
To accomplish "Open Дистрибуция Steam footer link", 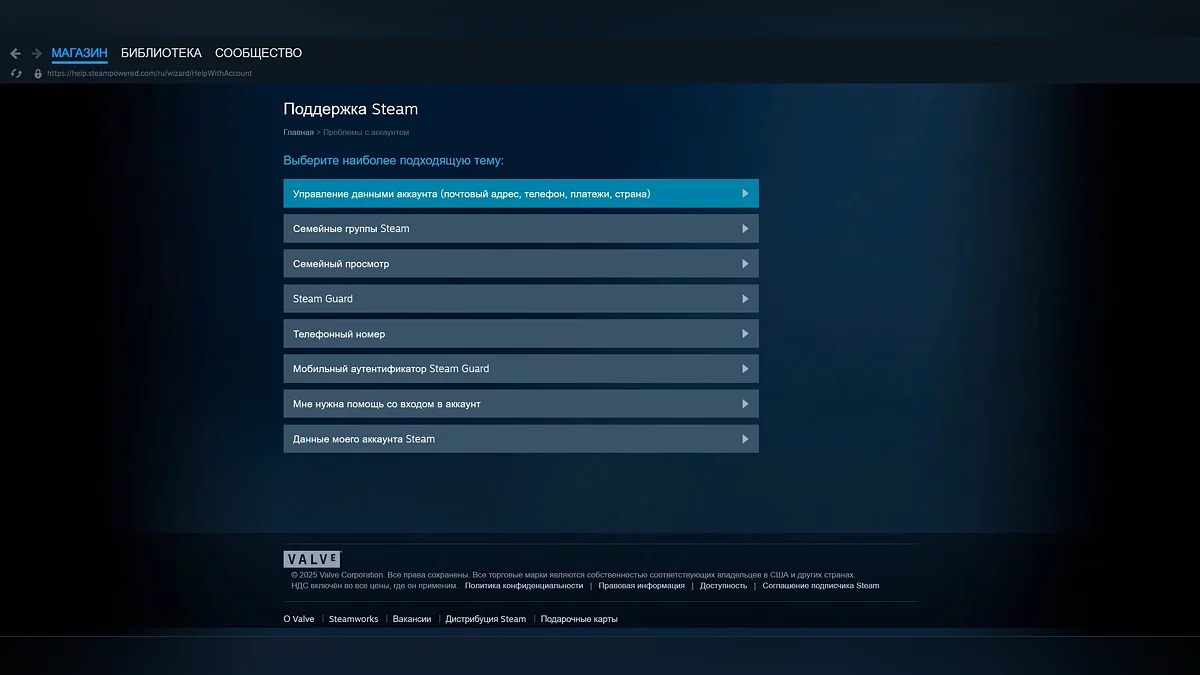I will [486, 619].
